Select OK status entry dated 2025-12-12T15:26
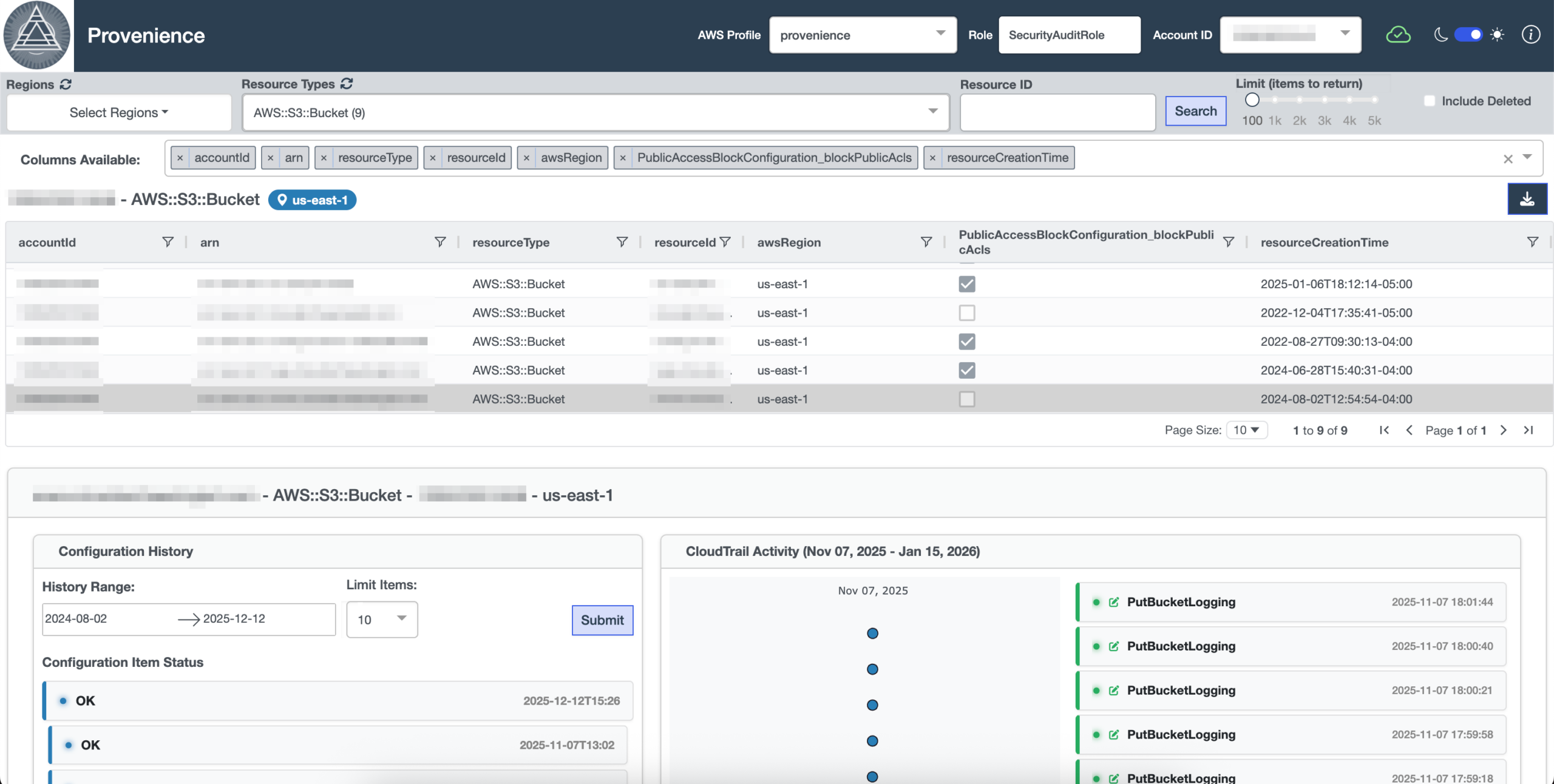The image size is (1554, 784). [x=338, y=701]
